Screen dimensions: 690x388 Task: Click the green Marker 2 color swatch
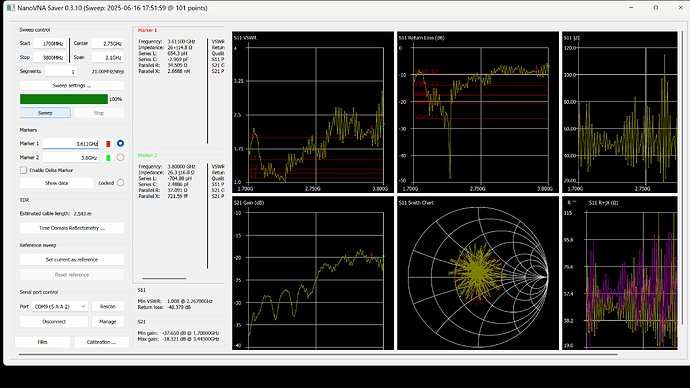point(108,158)
